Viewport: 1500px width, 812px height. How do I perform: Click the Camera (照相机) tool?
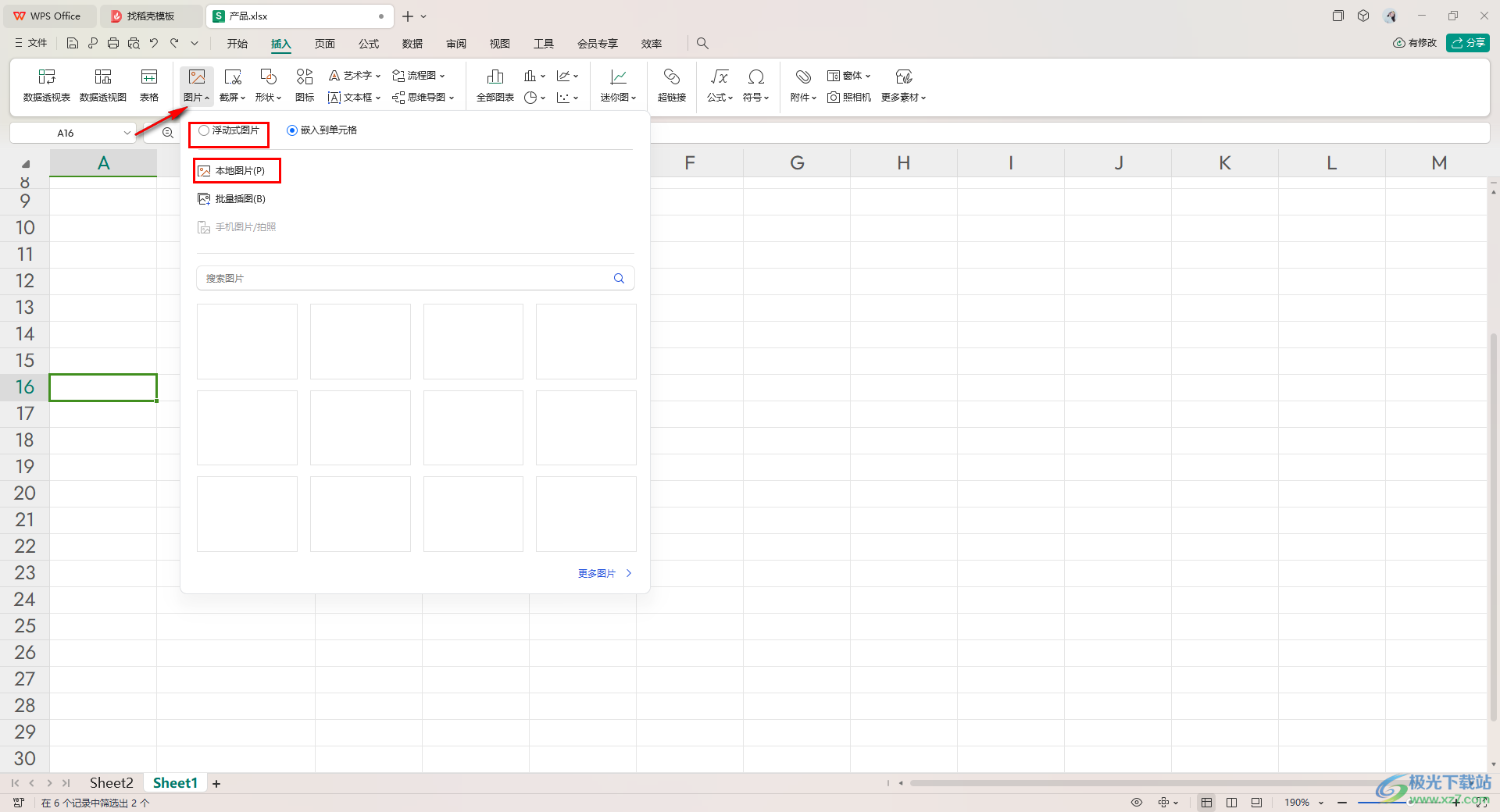(849, 98)
